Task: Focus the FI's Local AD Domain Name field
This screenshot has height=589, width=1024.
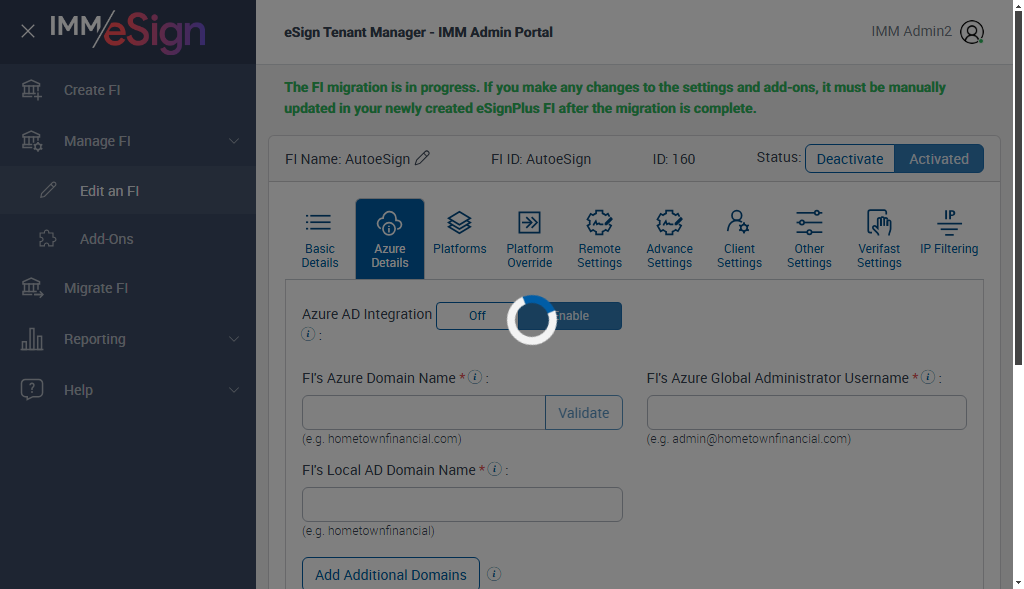Action: (x=462, y=504)
